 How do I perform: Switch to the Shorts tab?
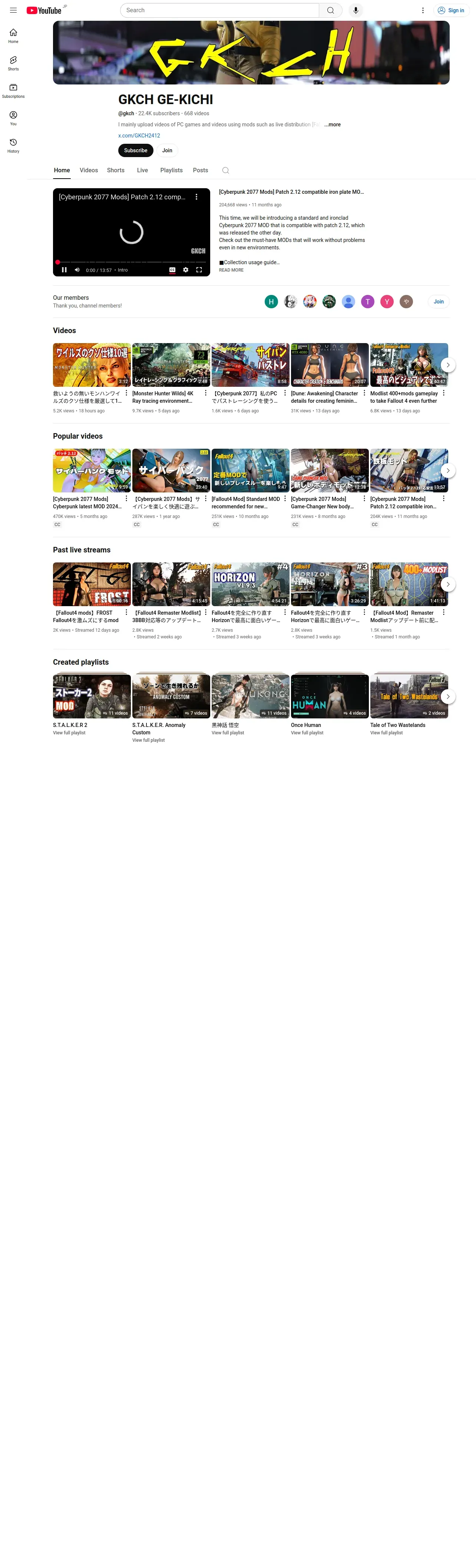click(116, 170)
